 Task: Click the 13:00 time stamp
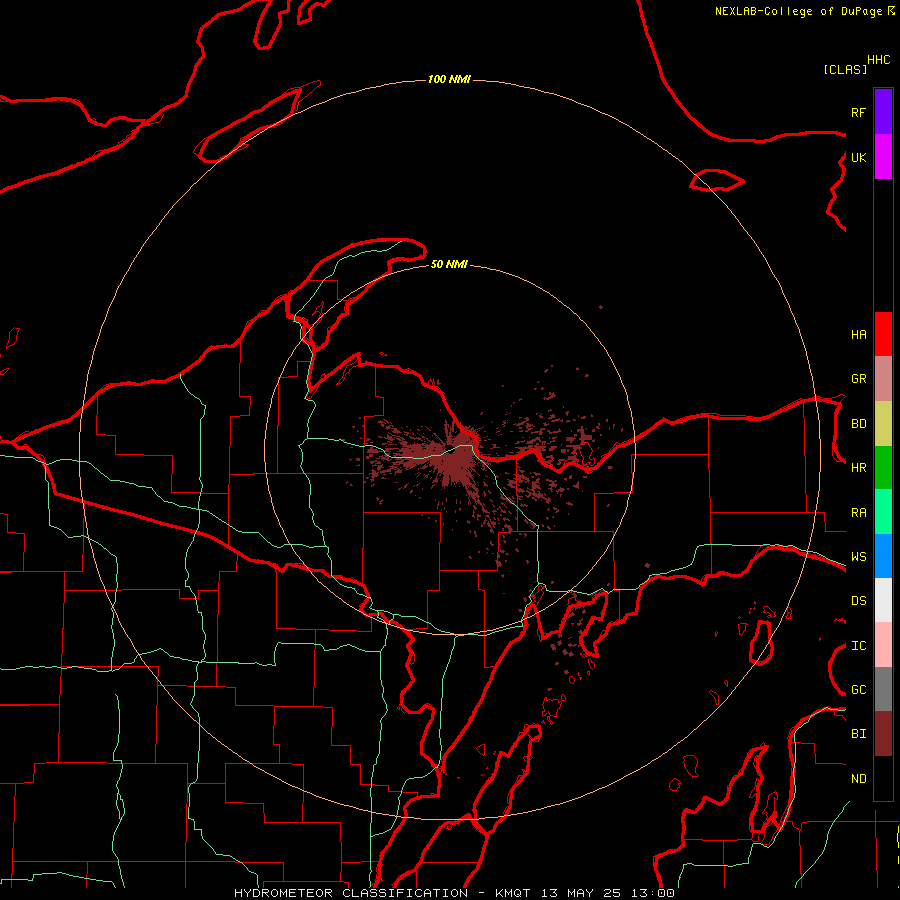click(653, 893)
